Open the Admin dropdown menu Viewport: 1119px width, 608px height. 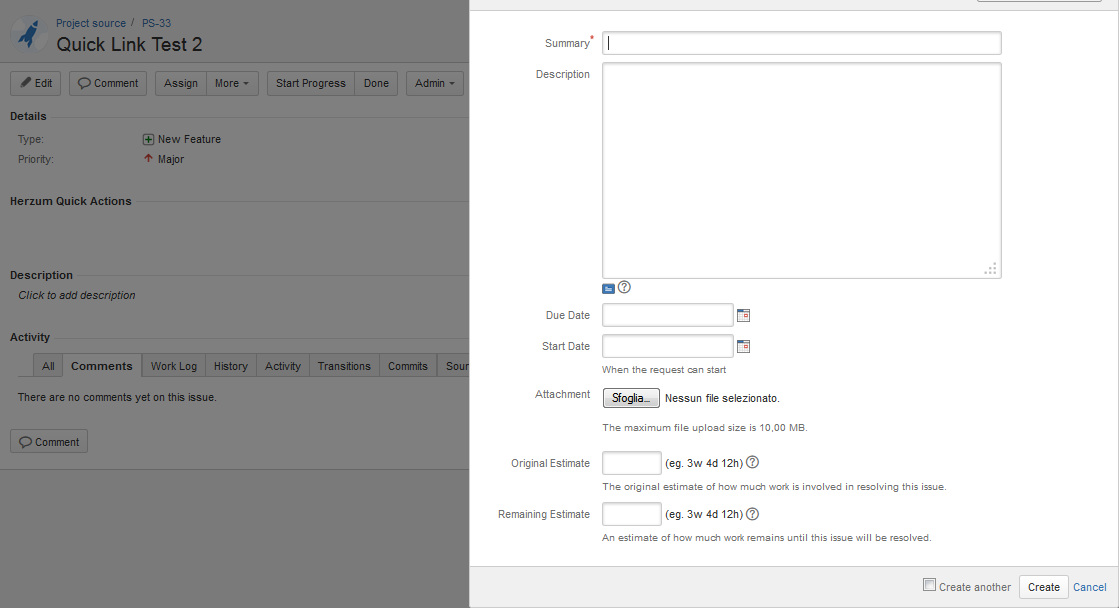pyautogui.click(x=435, y=83)
